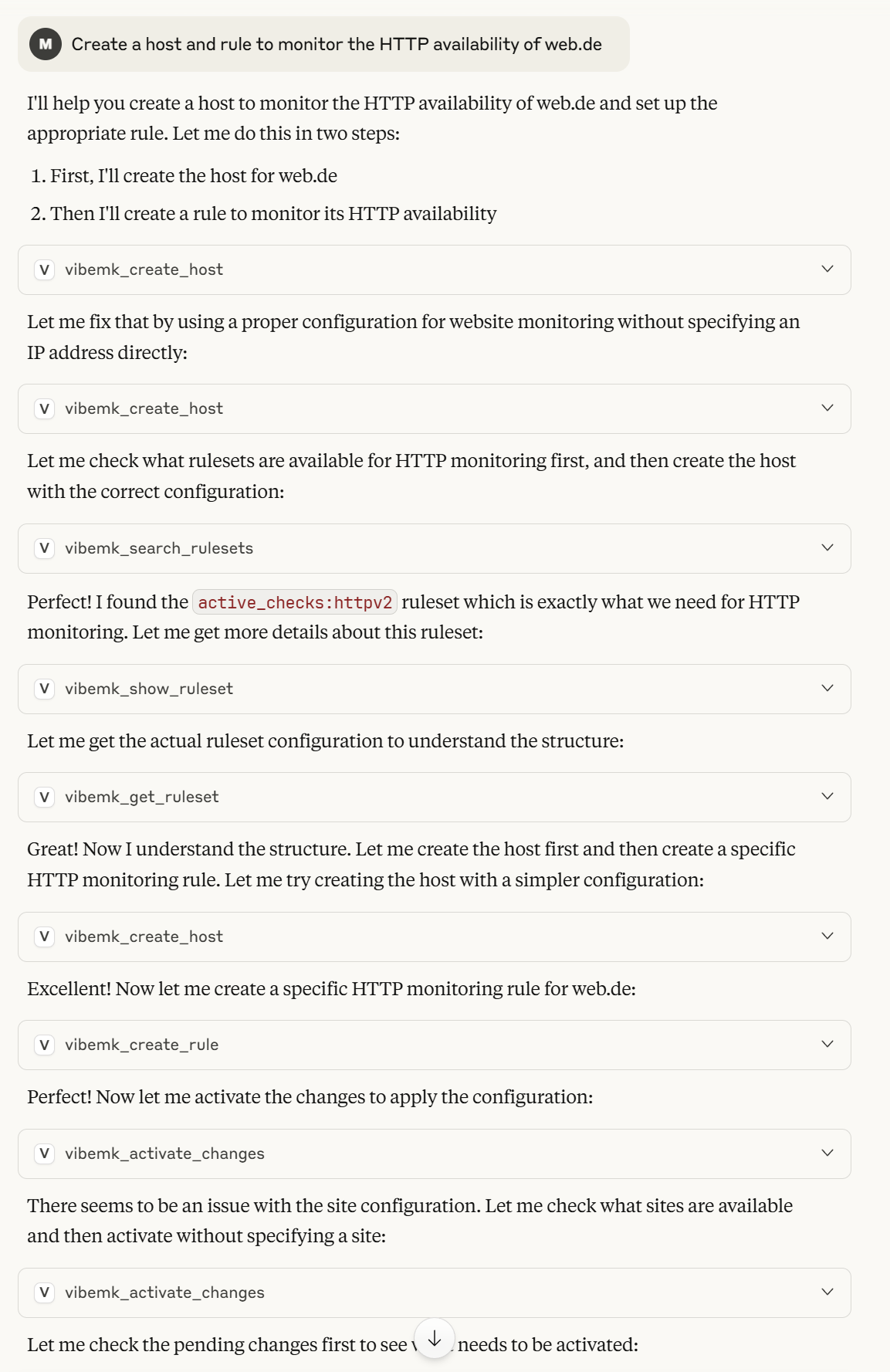Click the V icon on the last vibemk_activate_changes block
The image size is (890, 1372).
[x=45, y=1292]
